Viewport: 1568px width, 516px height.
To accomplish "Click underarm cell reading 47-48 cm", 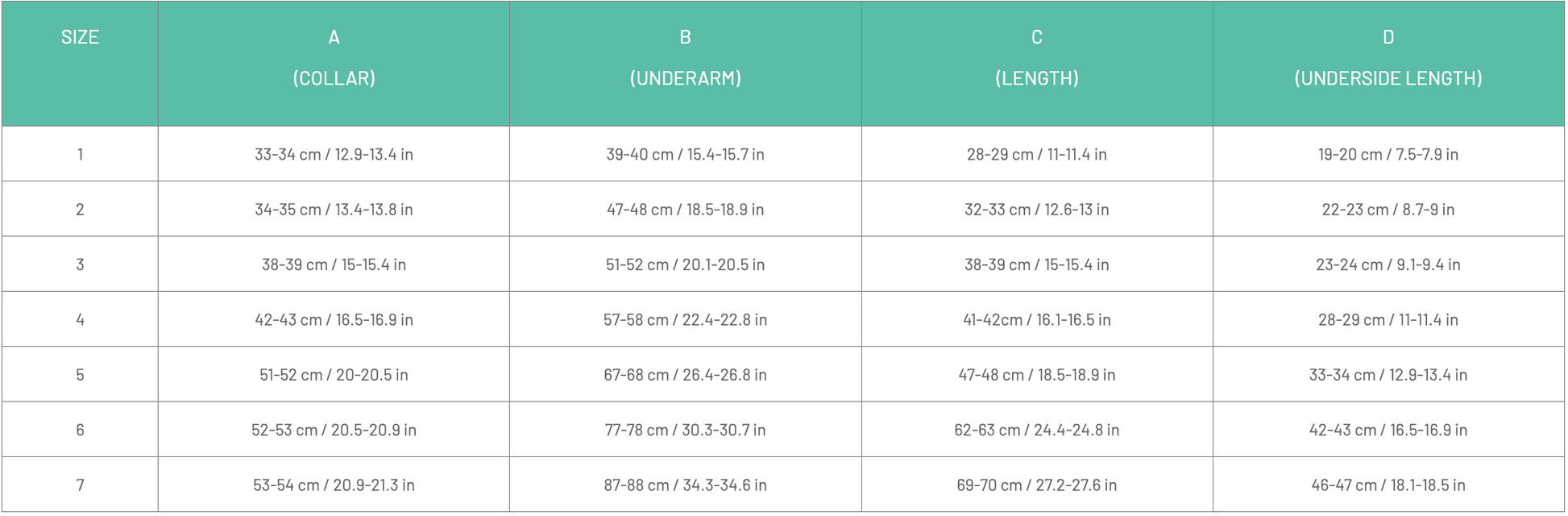I will click(685, 210).
